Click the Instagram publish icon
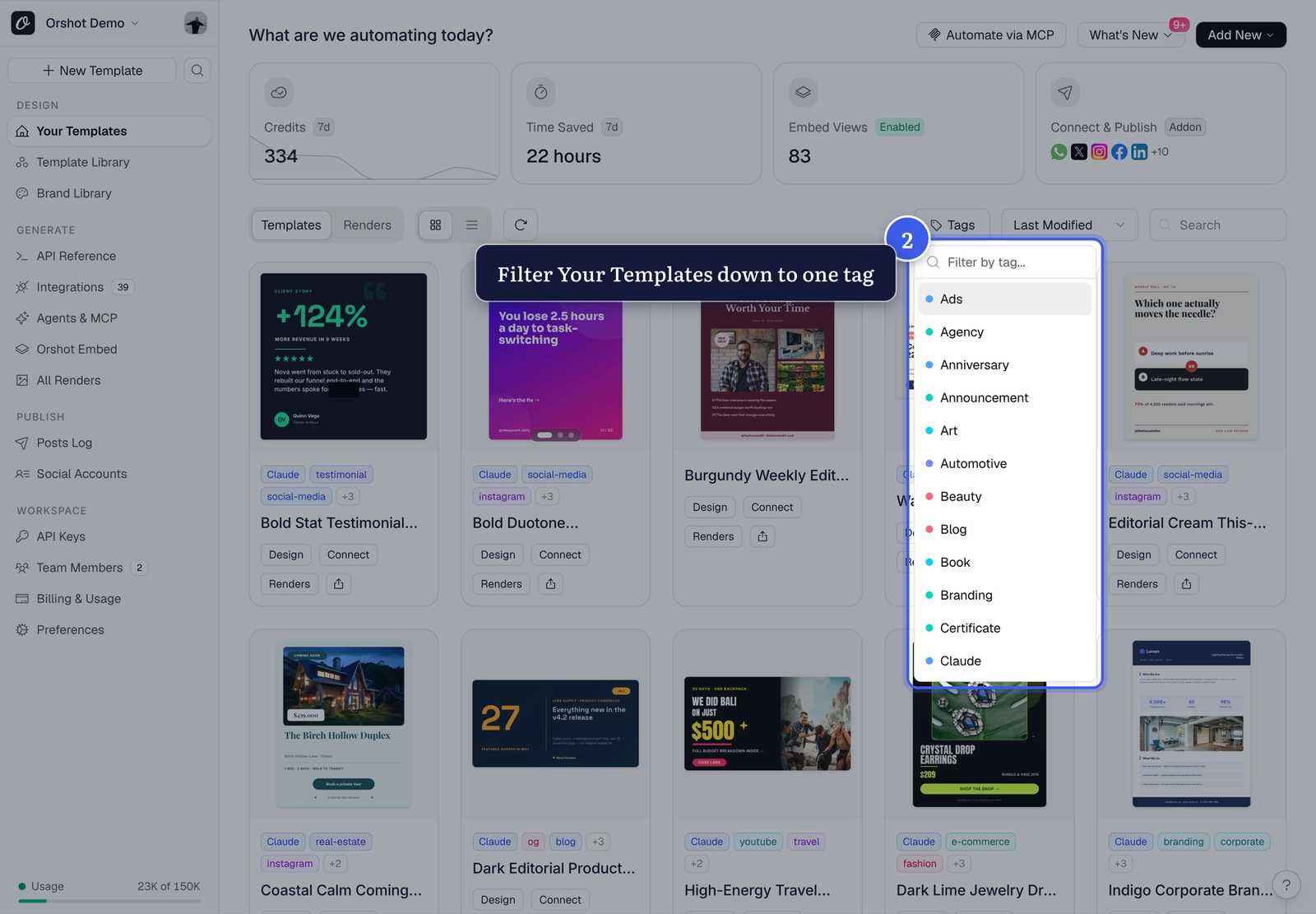Image resolution: width=1316 pixels, height=914 pixels. (x=1099, y=152)
